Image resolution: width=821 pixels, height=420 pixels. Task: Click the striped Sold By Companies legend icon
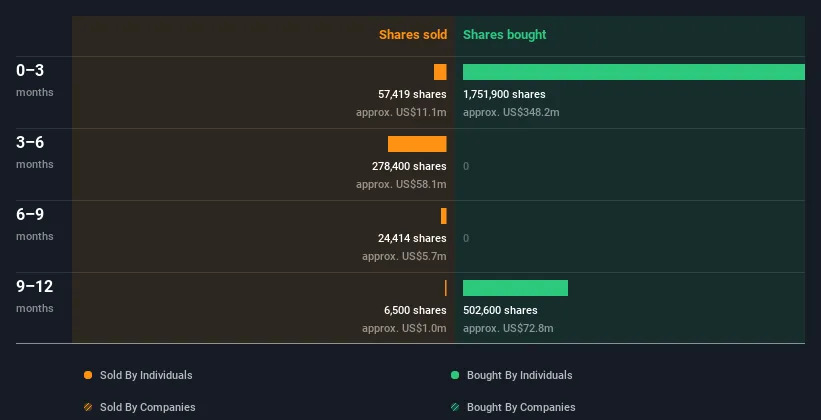click(x=88, y=407)
